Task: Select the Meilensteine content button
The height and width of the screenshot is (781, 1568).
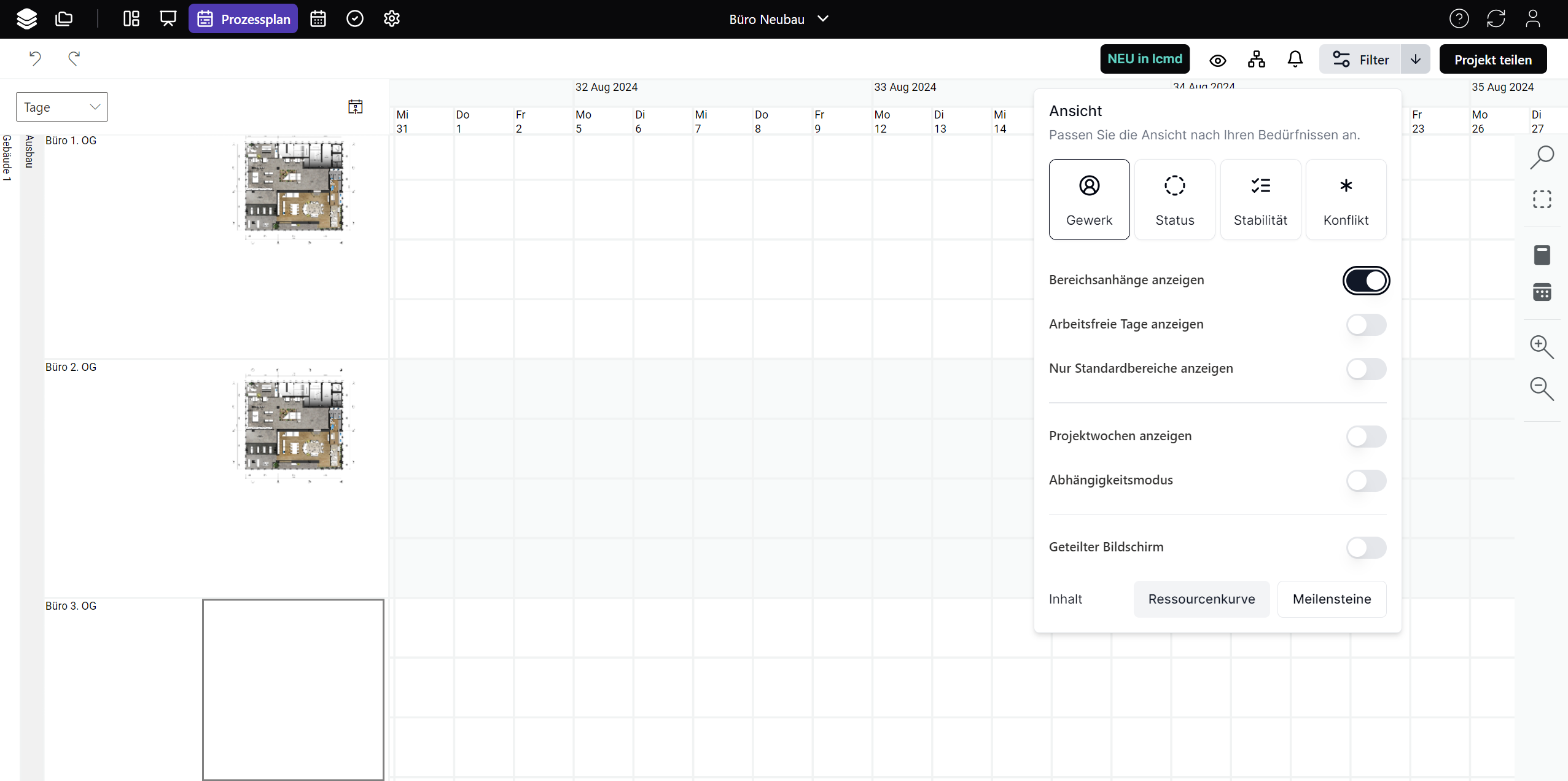Action: point(1332,599)
